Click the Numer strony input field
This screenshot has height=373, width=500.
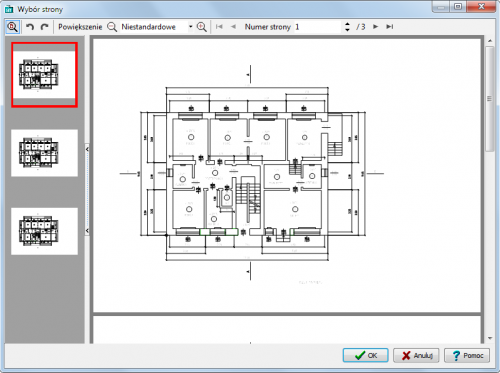318,27
